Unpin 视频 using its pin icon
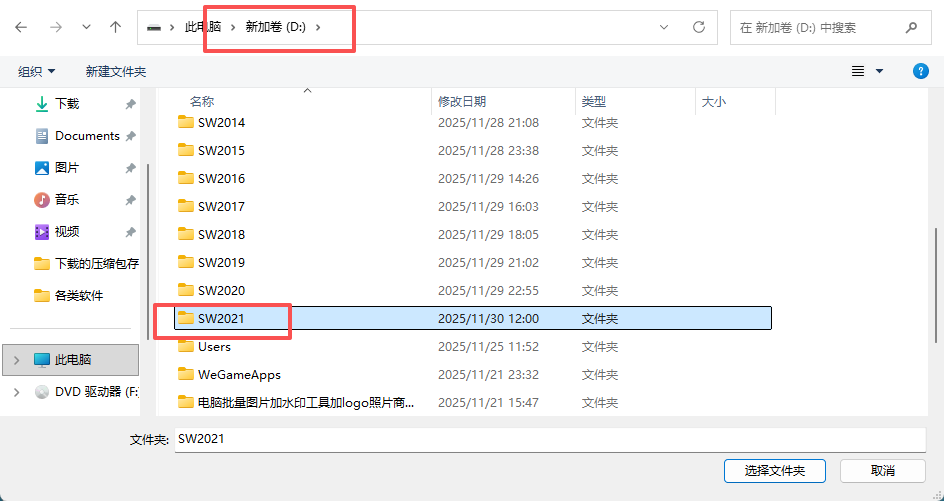This screenshot has width=944, height=501. (x=130, y=232)
